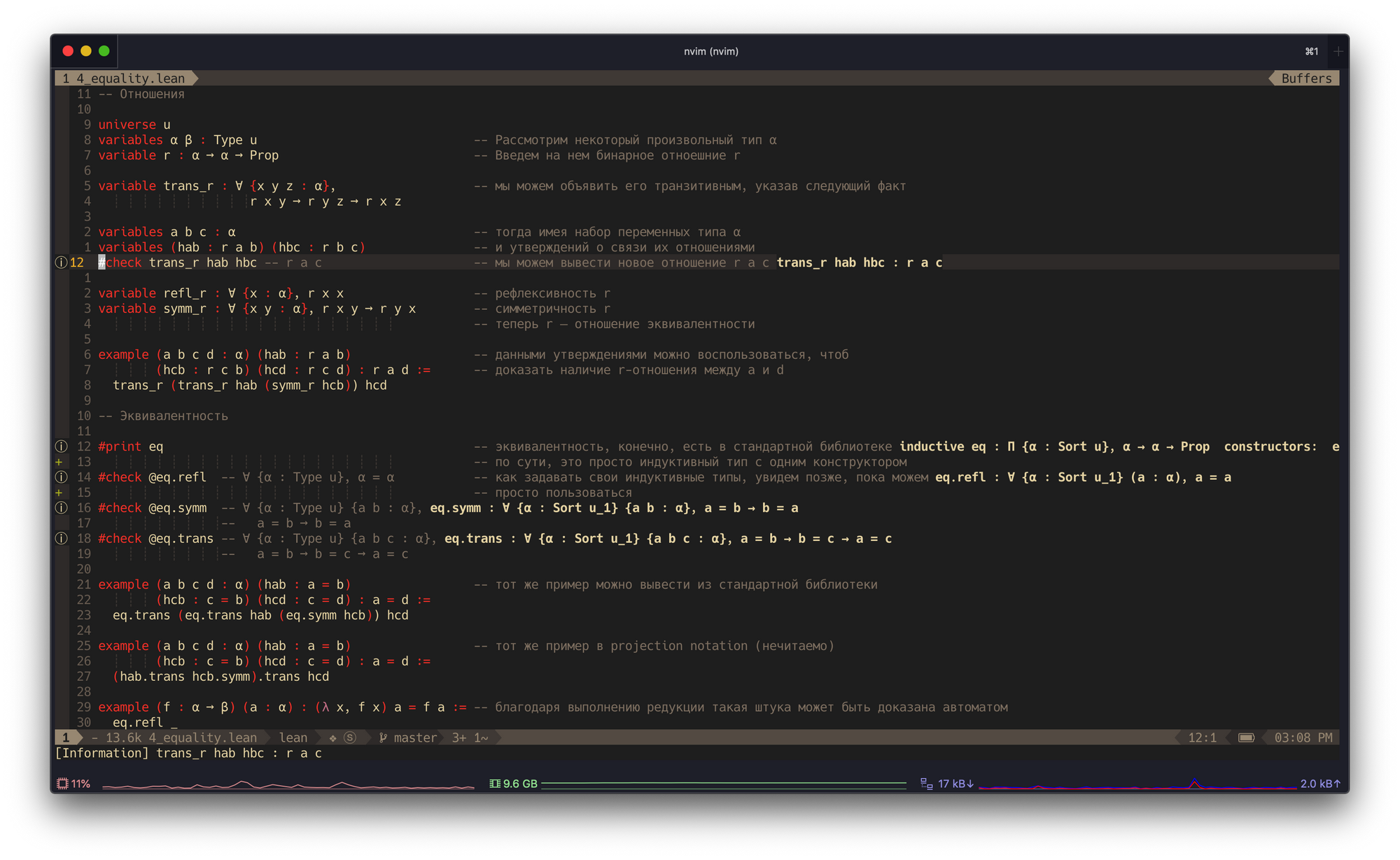
Task: Click the git added plus sign on line 13
Action: pyautogui.click(x=59, y=463)
